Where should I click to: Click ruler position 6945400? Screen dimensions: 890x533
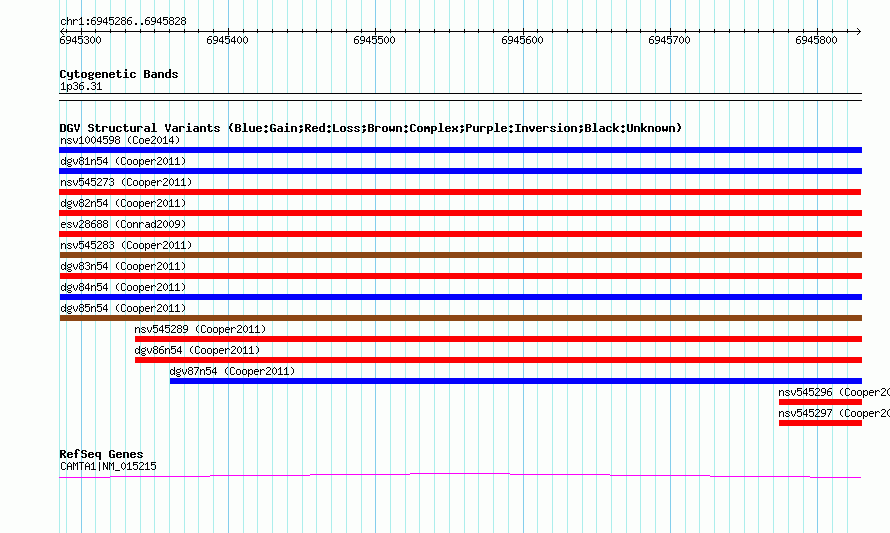coord(228,40)
